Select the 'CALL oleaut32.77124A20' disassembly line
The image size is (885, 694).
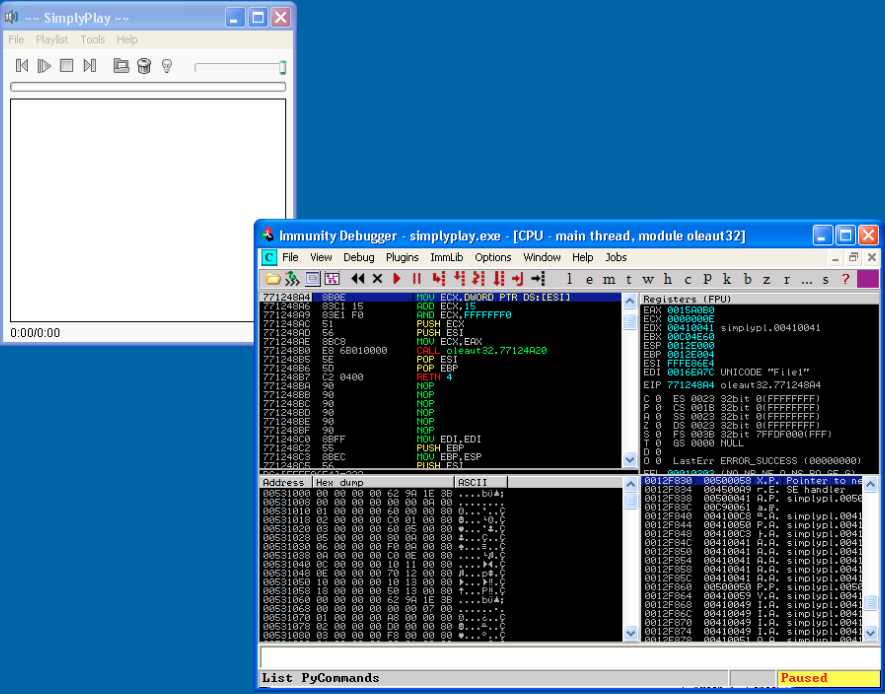coord(441,350)
